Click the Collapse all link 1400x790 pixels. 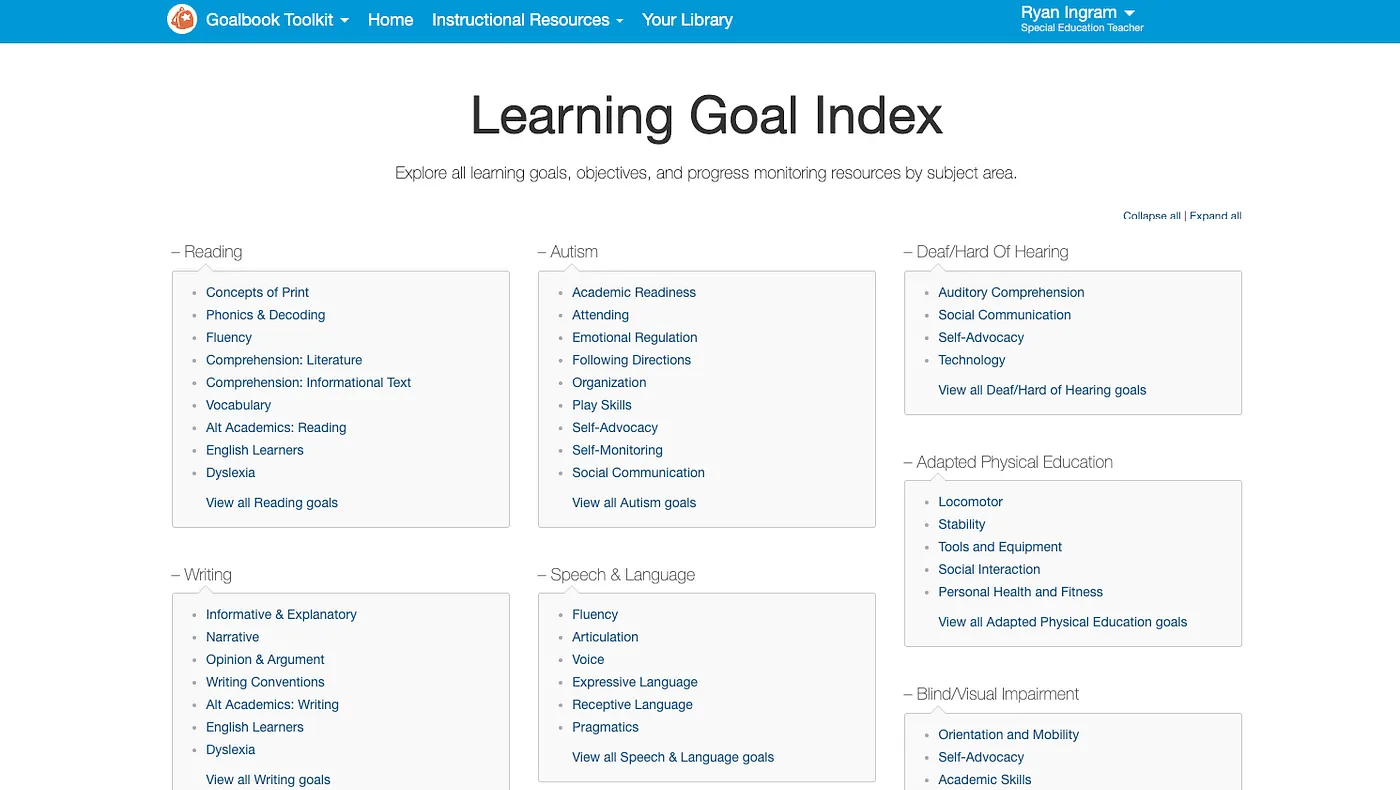[x=1150, y=215]
